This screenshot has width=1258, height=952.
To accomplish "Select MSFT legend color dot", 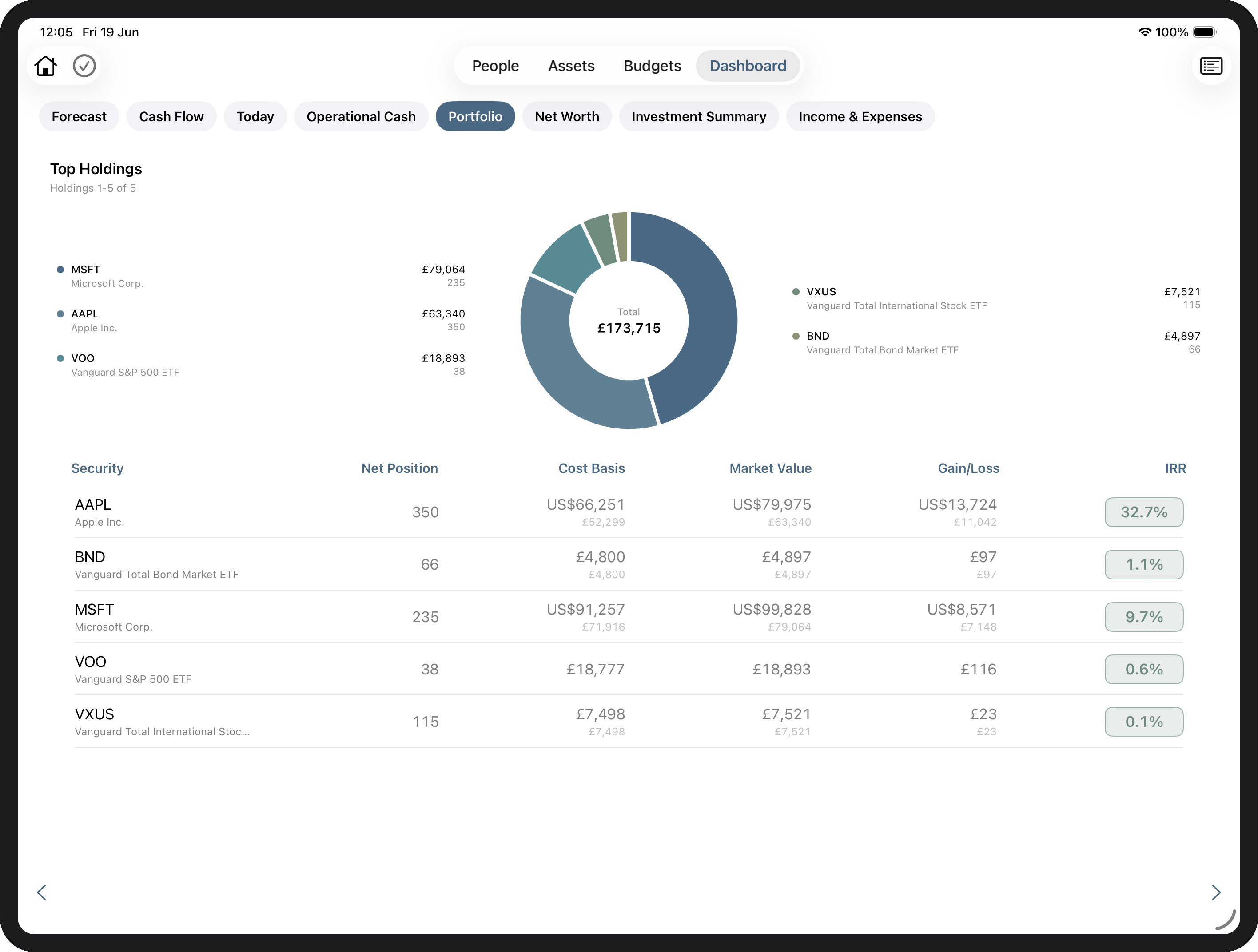I will 60,270.
